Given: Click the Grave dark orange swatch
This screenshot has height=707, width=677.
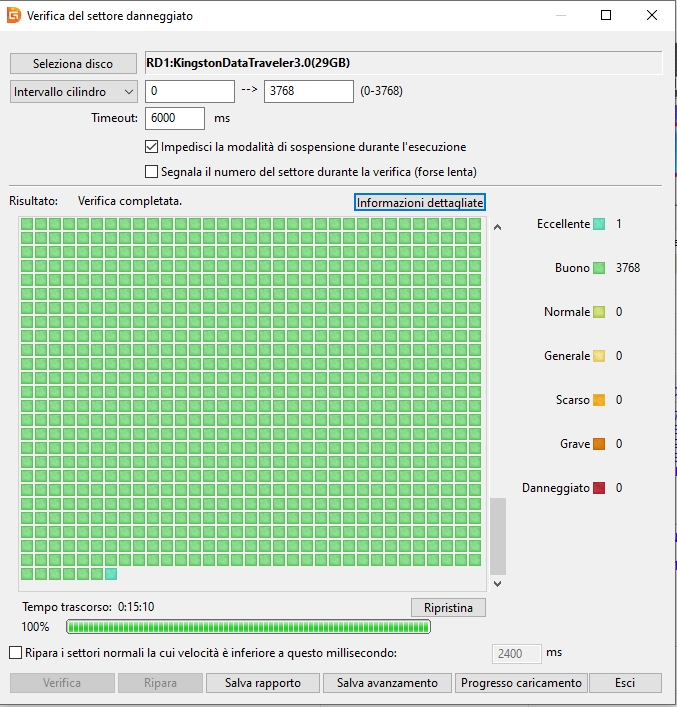Looking at the screenshot, I should coord(599,444).
